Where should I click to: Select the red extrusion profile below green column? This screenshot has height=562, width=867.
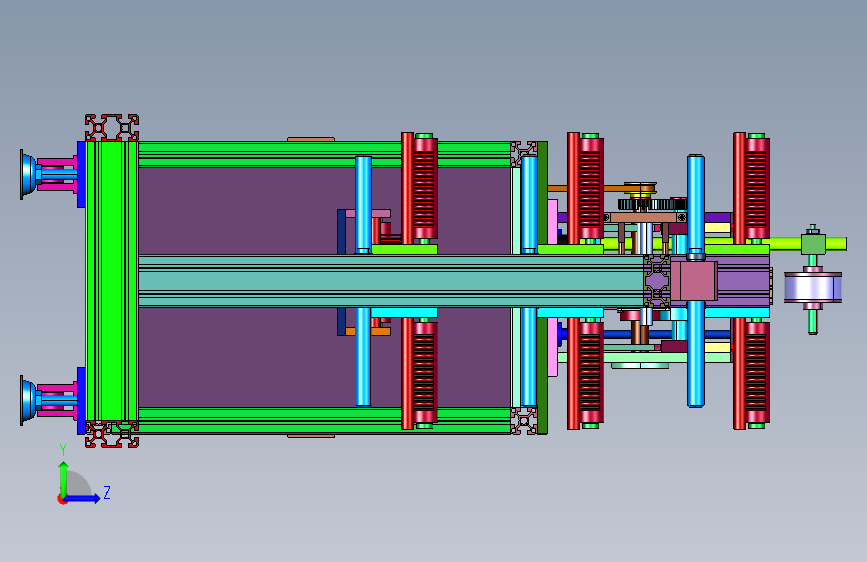tap(112, 434)
